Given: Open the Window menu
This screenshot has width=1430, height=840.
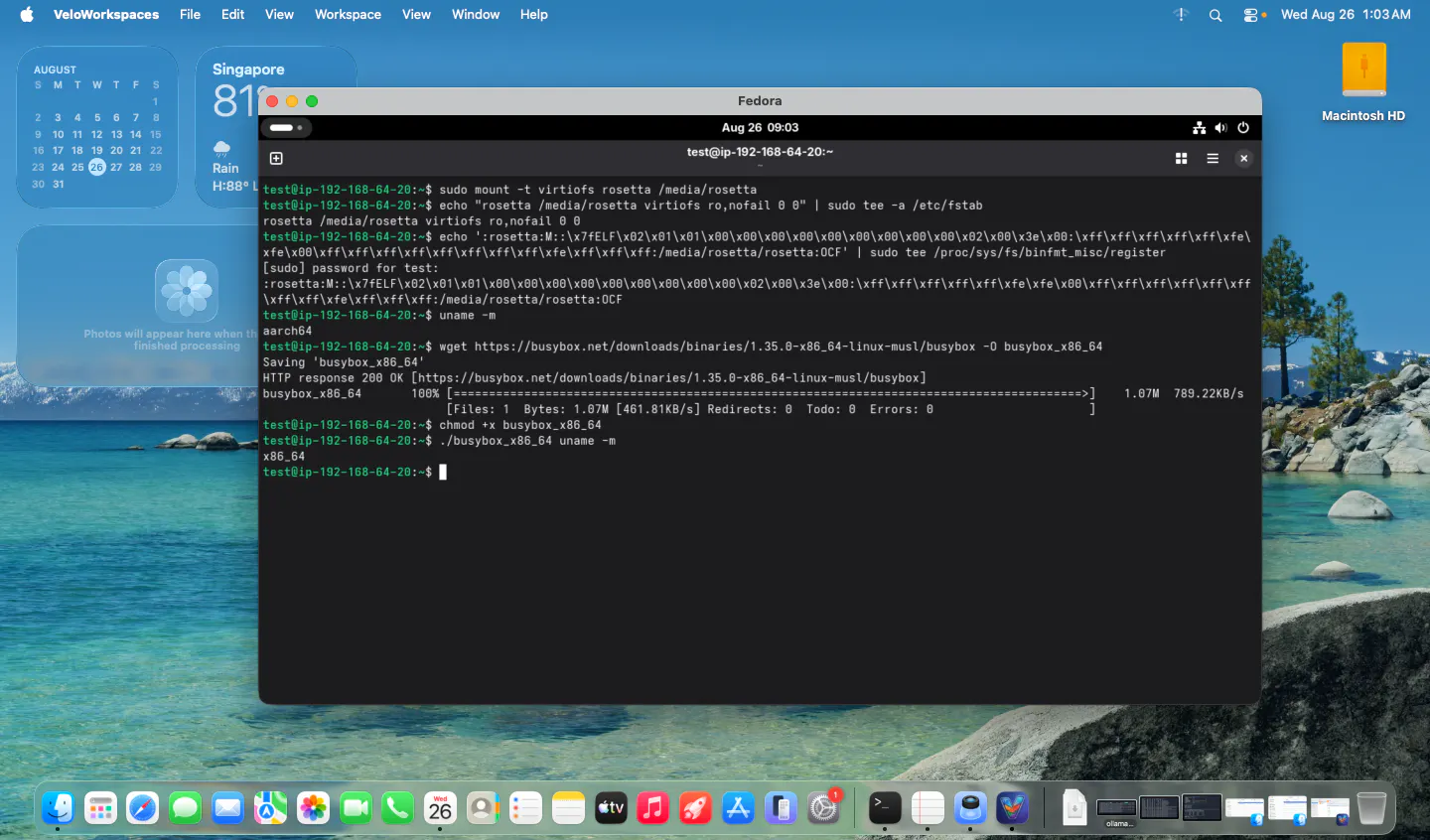Looking at the screenshot, I should tap(476, 14).
